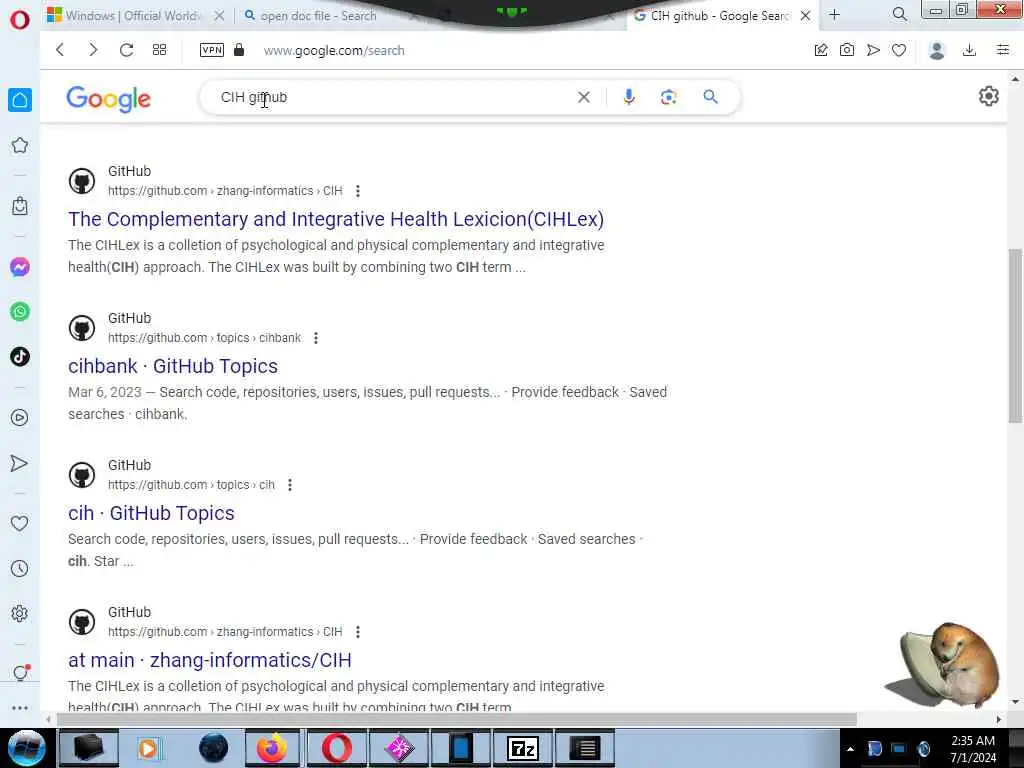Viewport: 1024px width, 768px height.
Task: Open more options for topics cih result
Action: [290, 485]
